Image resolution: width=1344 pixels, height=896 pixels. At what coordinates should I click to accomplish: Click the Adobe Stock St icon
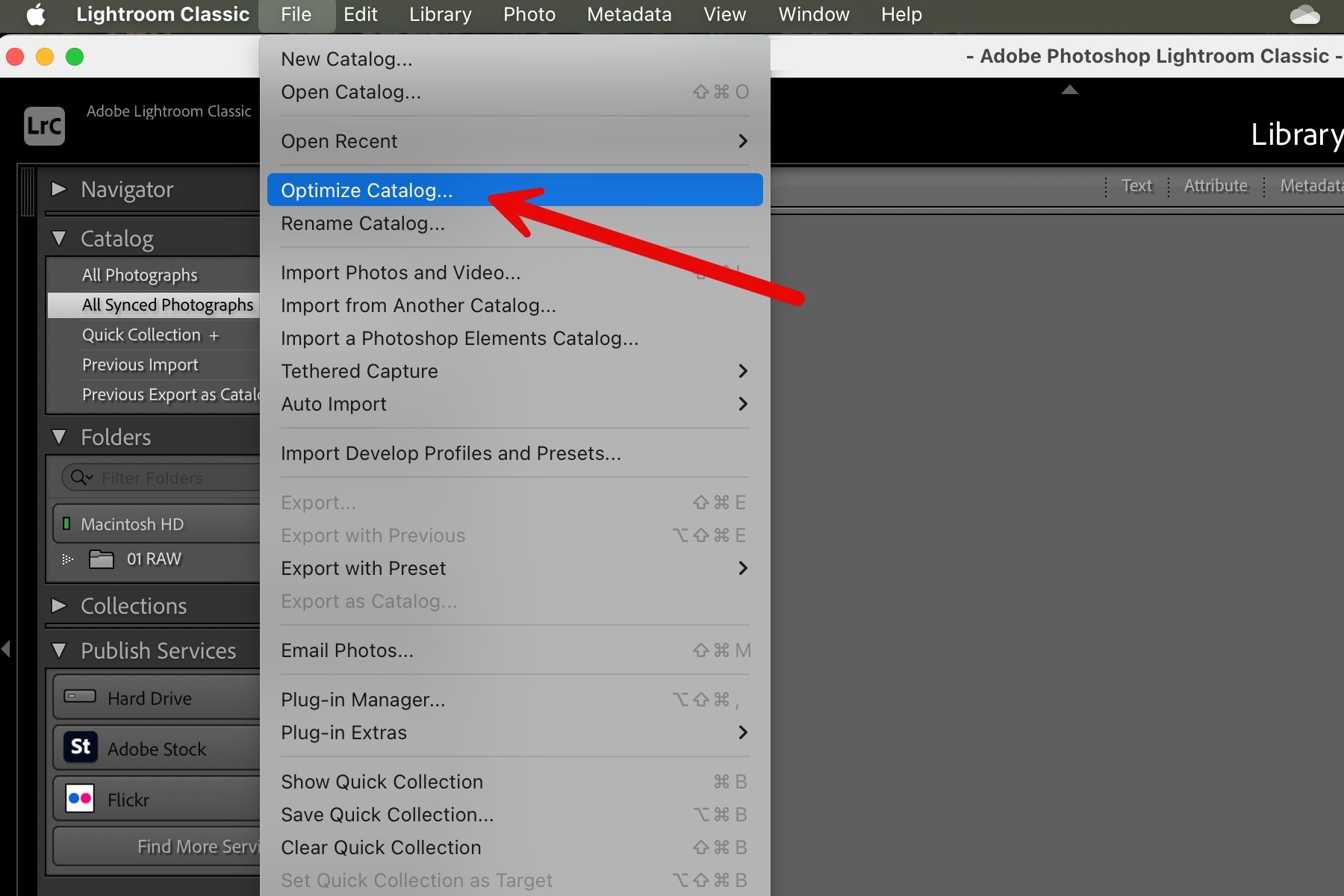tap(81, 747)
